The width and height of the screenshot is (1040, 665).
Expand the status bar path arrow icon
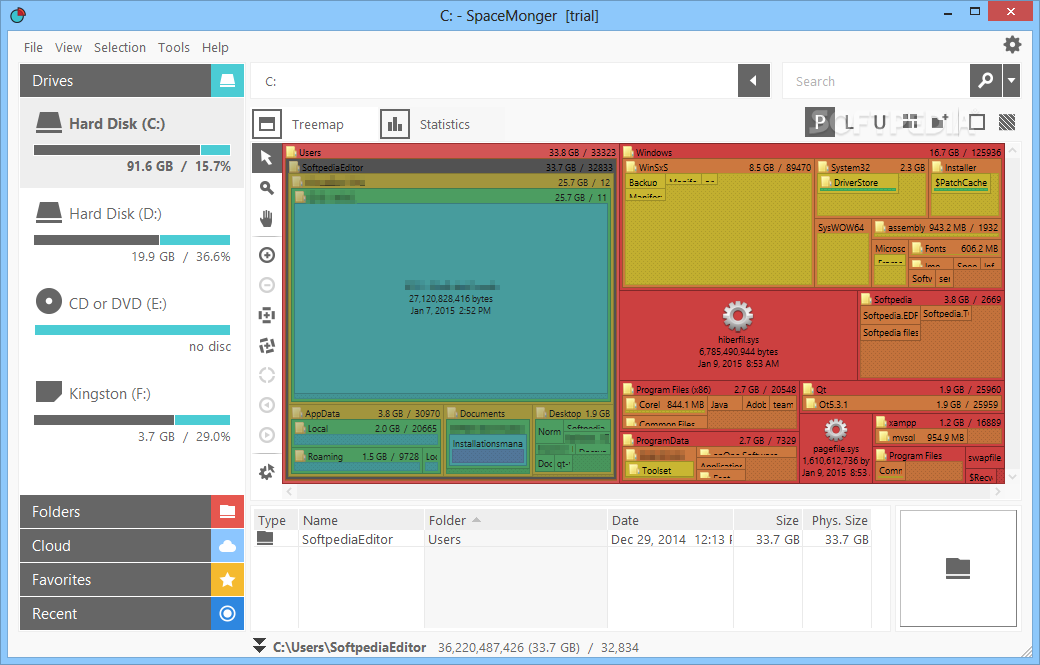pos(259,646)
